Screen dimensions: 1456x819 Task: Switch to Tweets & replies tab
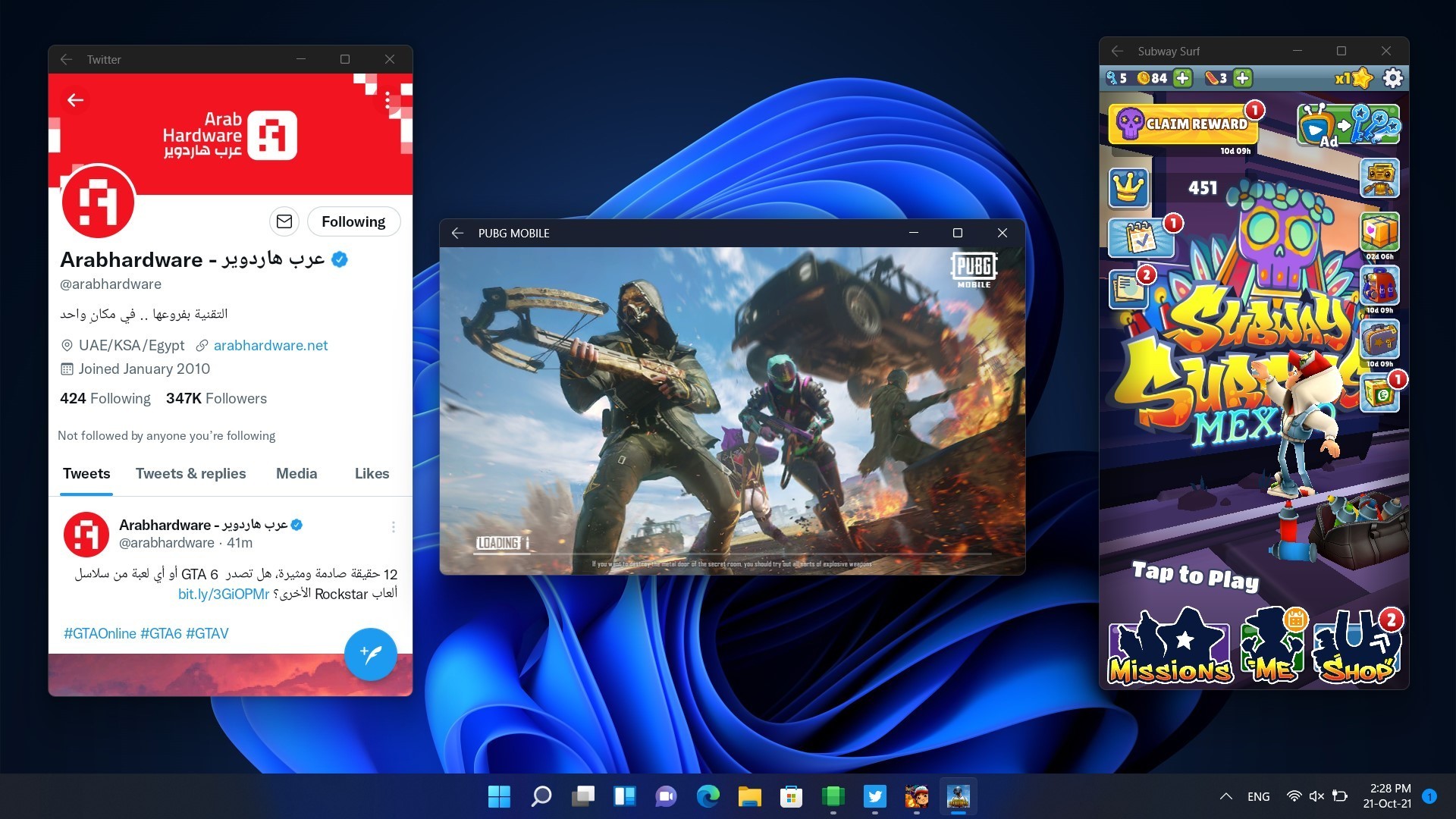(x=190, y=473)
